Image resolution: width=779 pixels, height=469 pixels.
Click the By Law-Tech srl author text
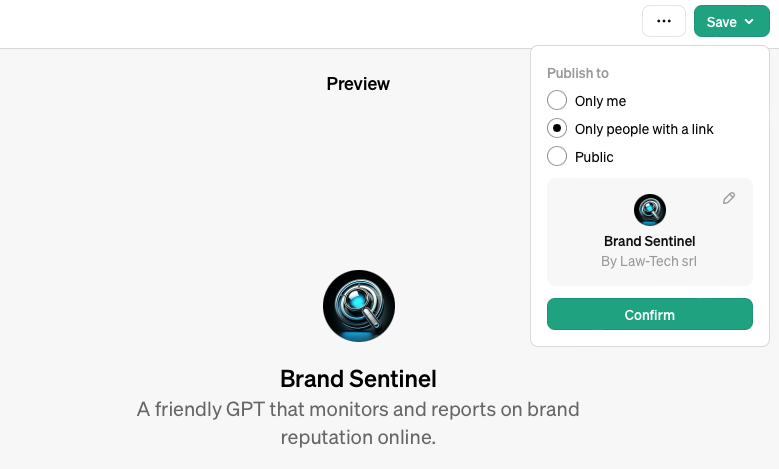(650, 262)
